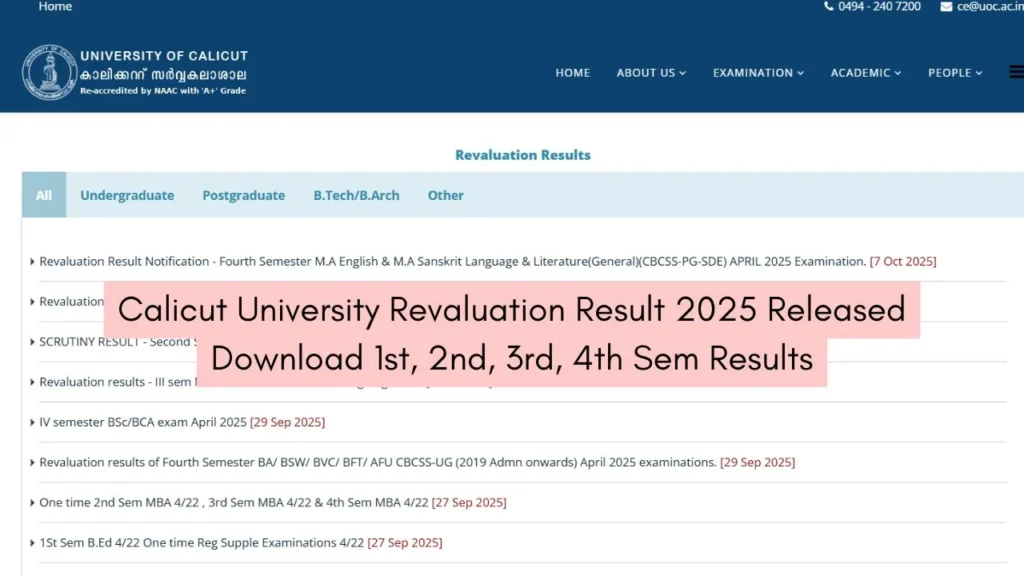Open the B.Tech/B.Arch tab
1024x576 pixels.
(x=356, y=195)
